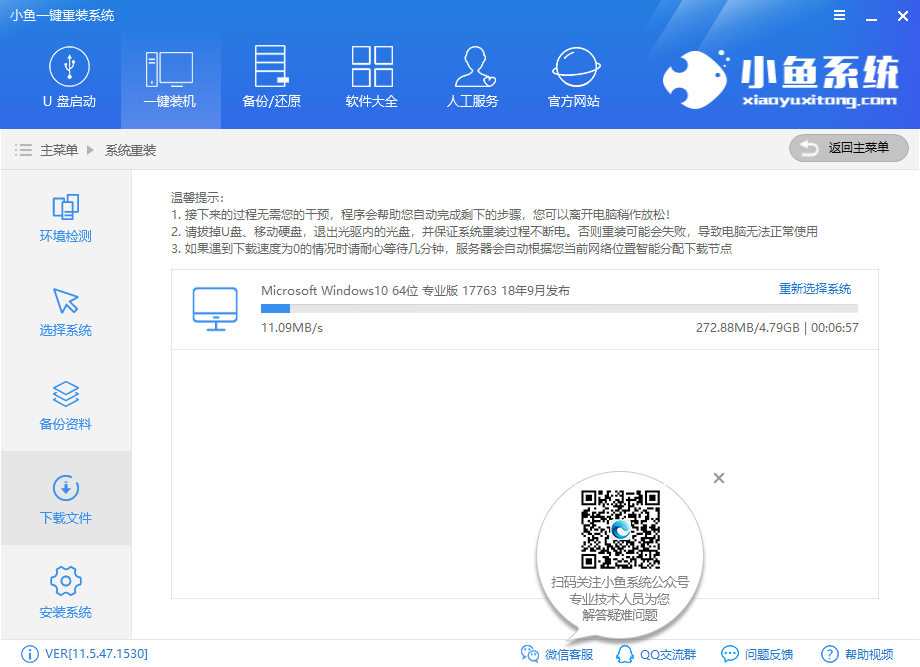Click the 安装系统 gear step
Screen dimensions: 920x667
[66, 593]
